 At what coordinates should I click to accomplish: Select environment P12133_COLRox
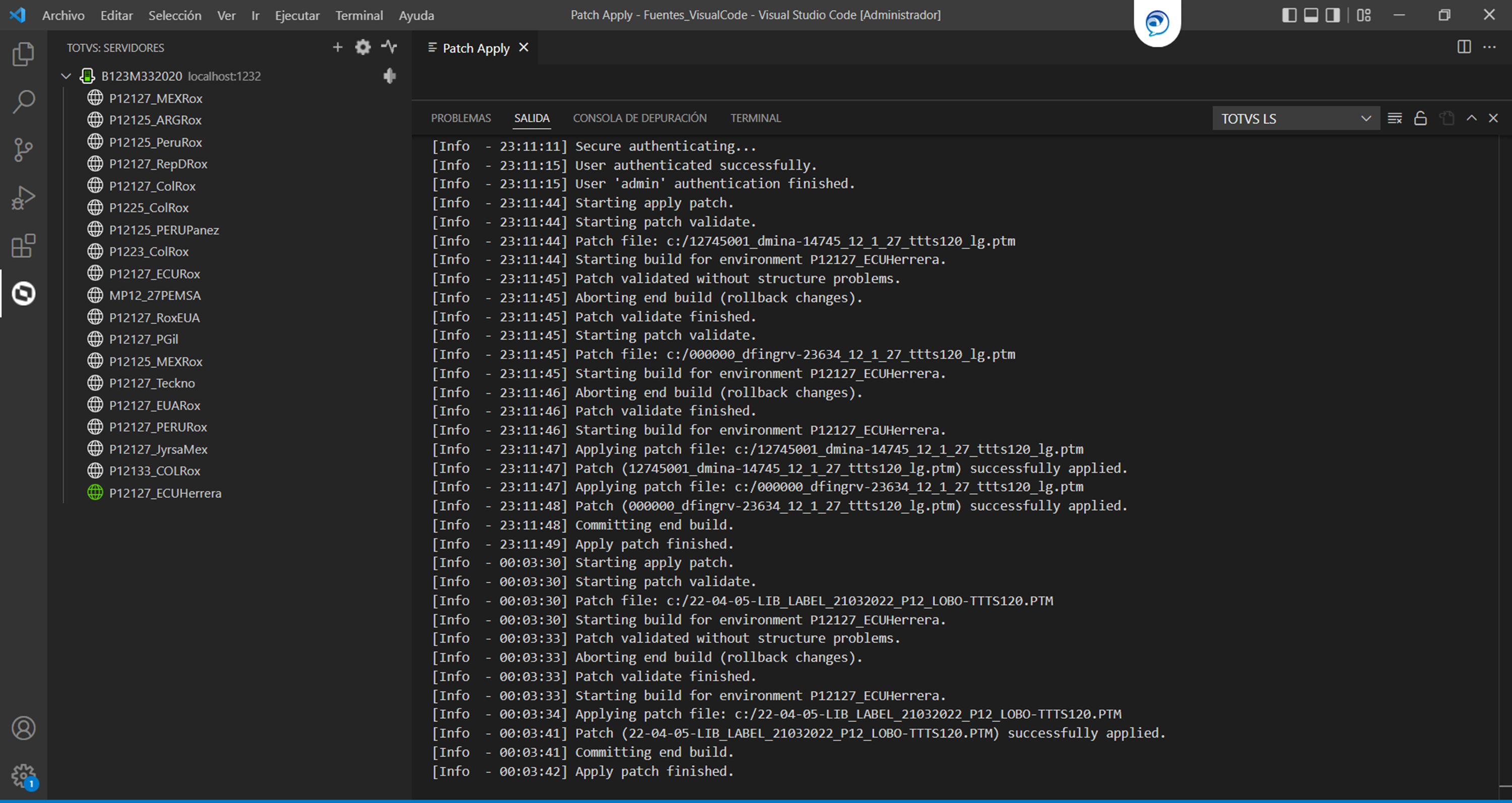pos(155,471)
